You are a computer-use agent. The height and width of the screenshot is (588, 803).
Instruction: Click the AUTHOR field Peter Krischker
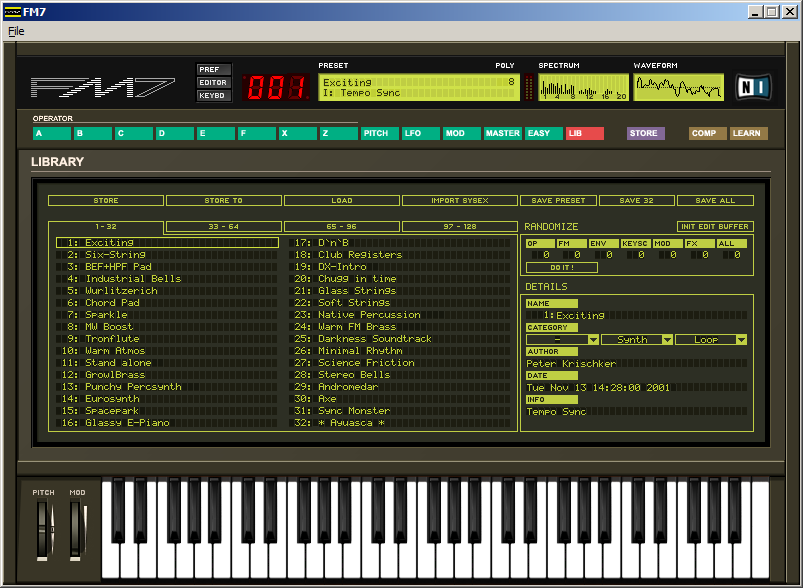(637, 364)
